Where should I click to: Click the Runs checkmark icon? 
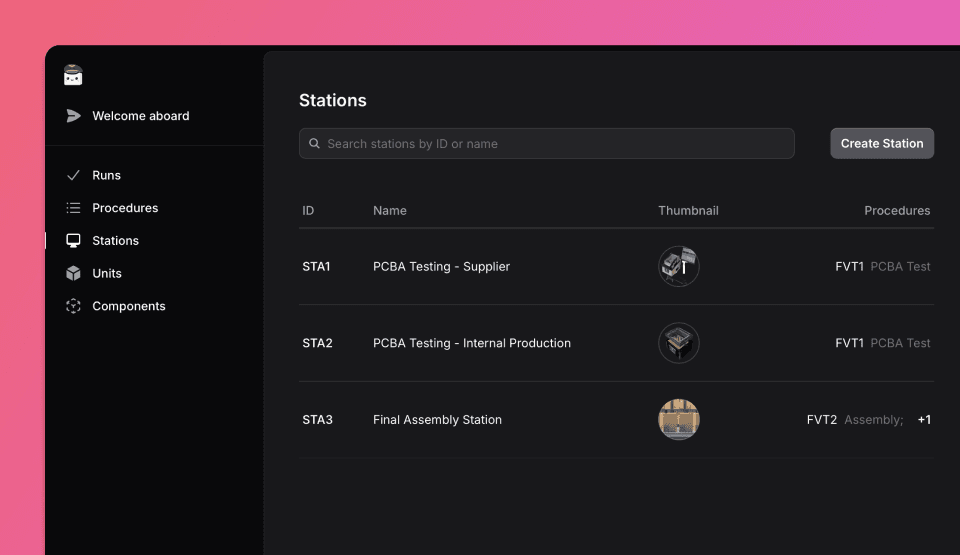point(73,175)
